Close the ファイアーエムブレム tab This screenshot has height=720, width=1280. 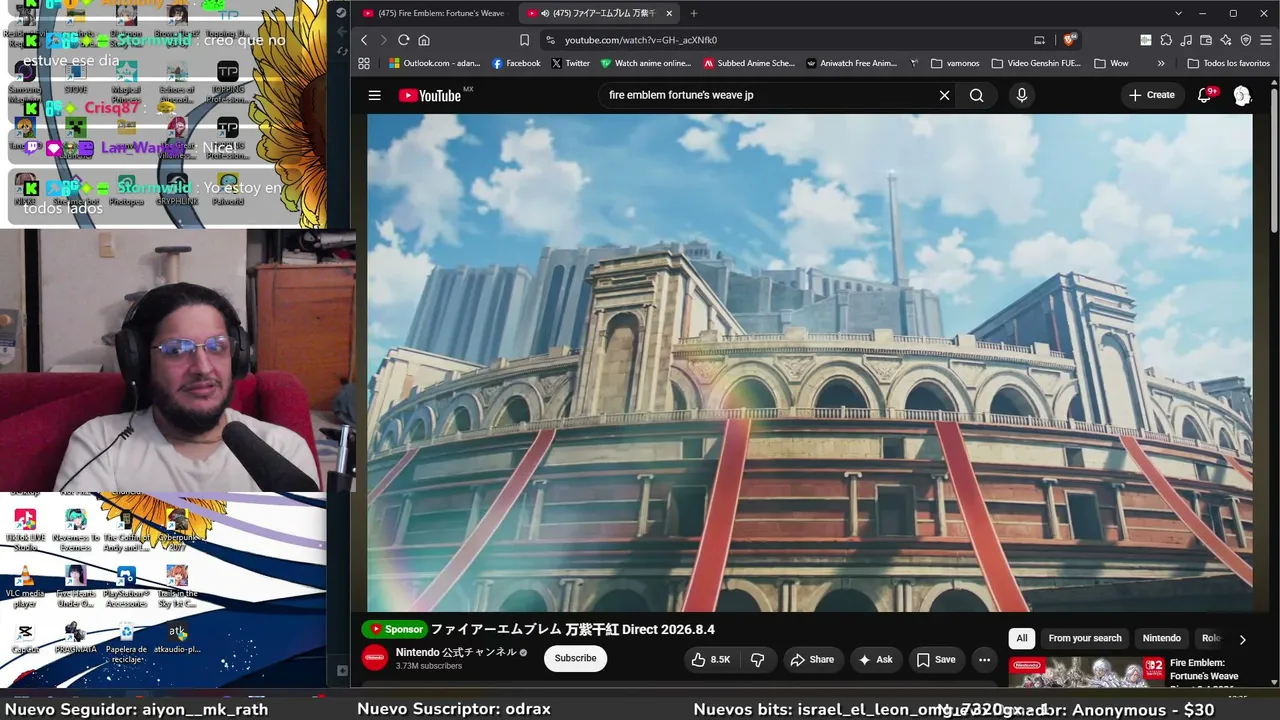click(x=669, y=13)
